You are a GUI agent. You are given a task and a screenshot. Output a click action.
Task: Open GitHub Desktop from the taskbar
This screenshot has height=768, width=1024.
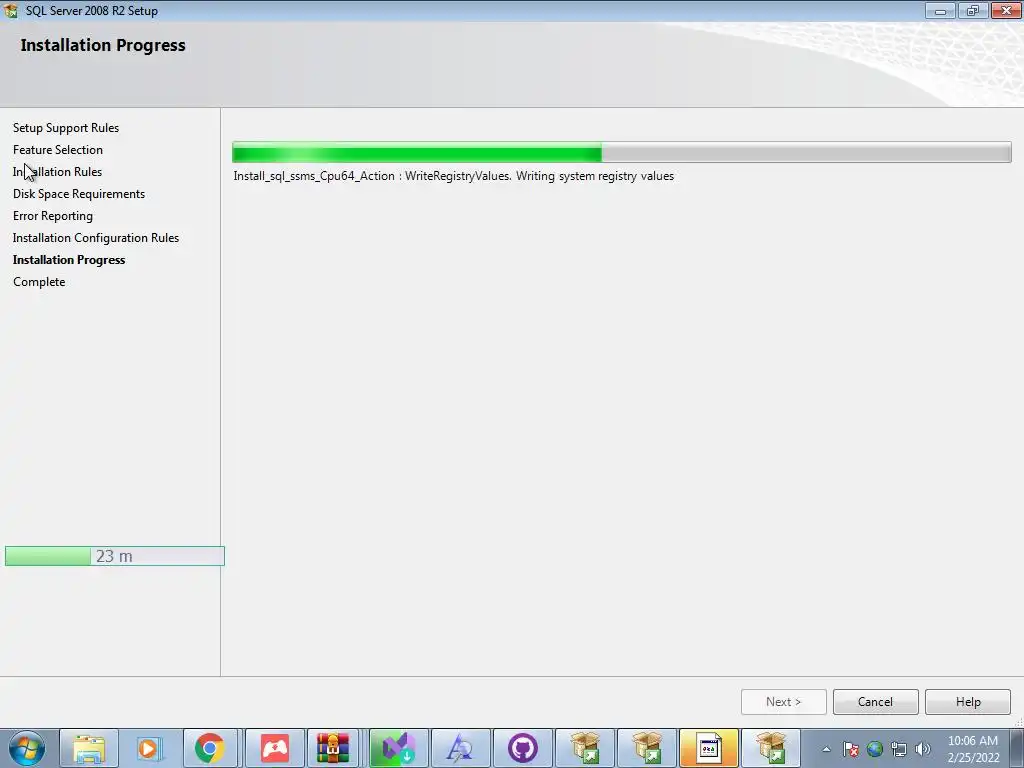522,748
